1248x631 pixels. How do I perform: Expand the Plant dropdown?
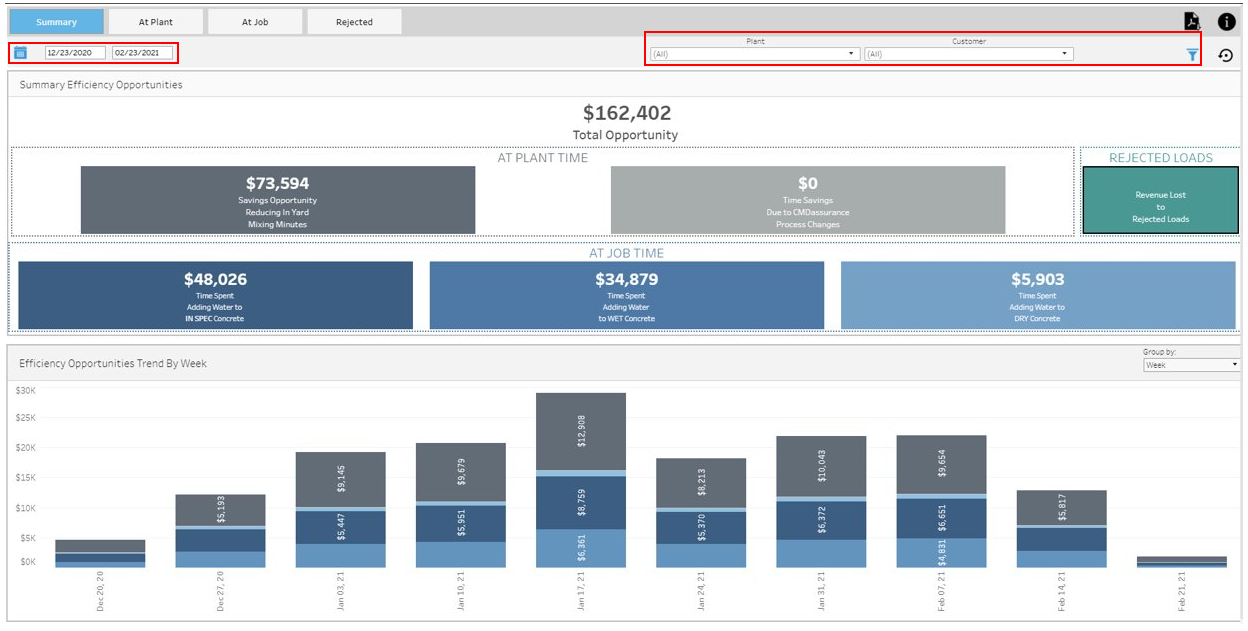pos(755,54)
